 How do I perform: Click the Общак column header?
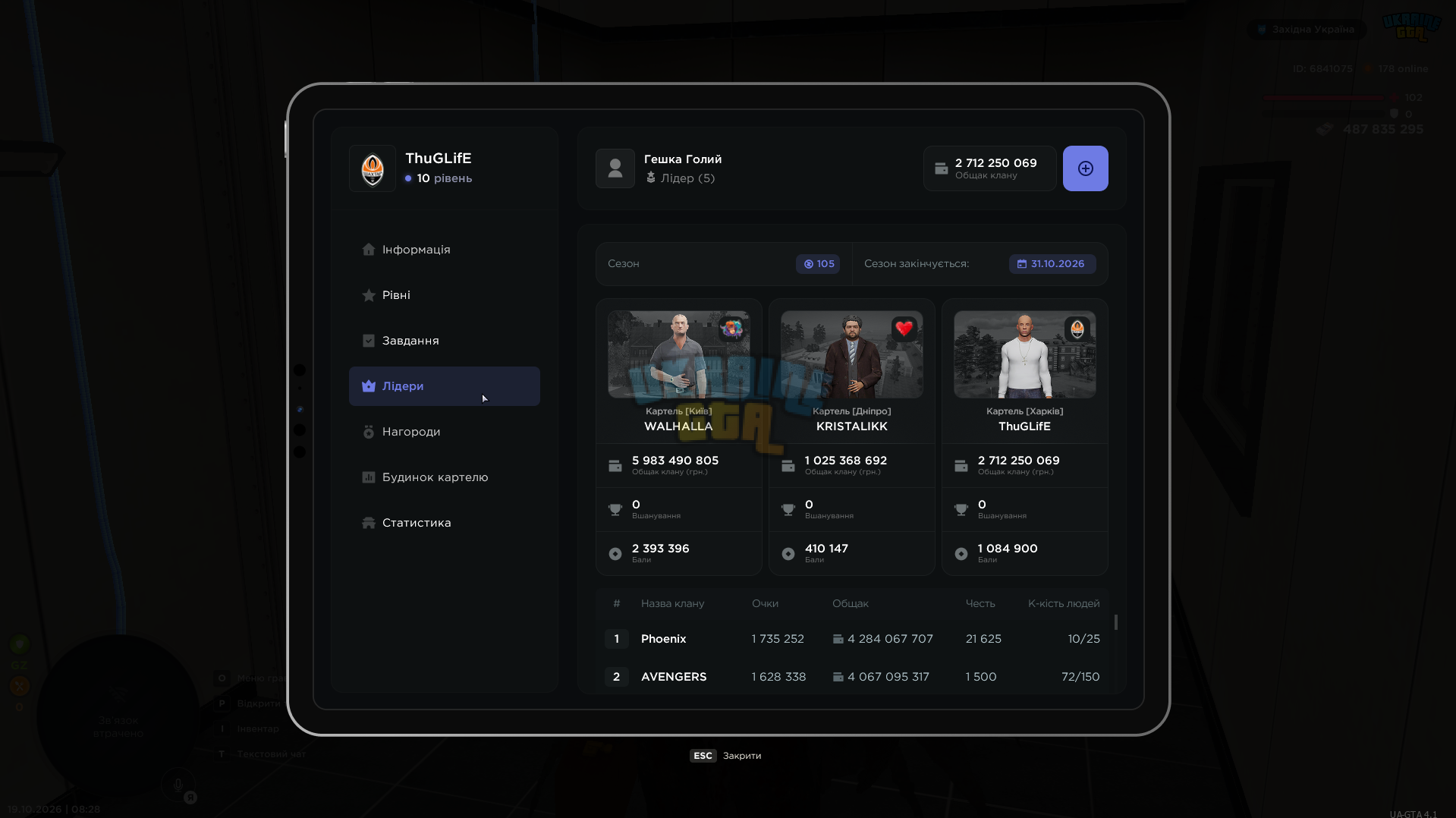coord(850,604)
